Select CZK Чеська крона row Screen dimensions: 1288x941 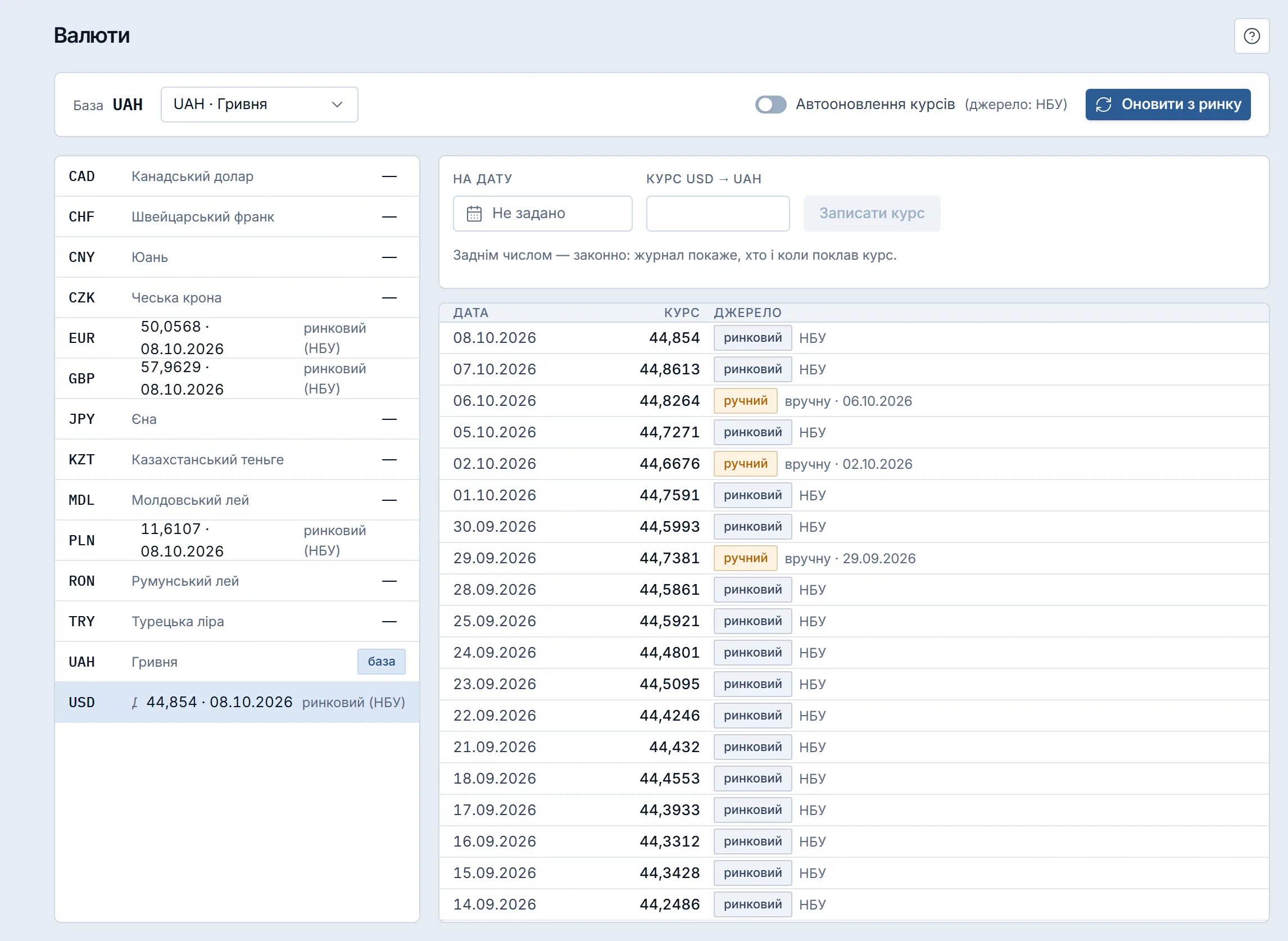point(237,298)
